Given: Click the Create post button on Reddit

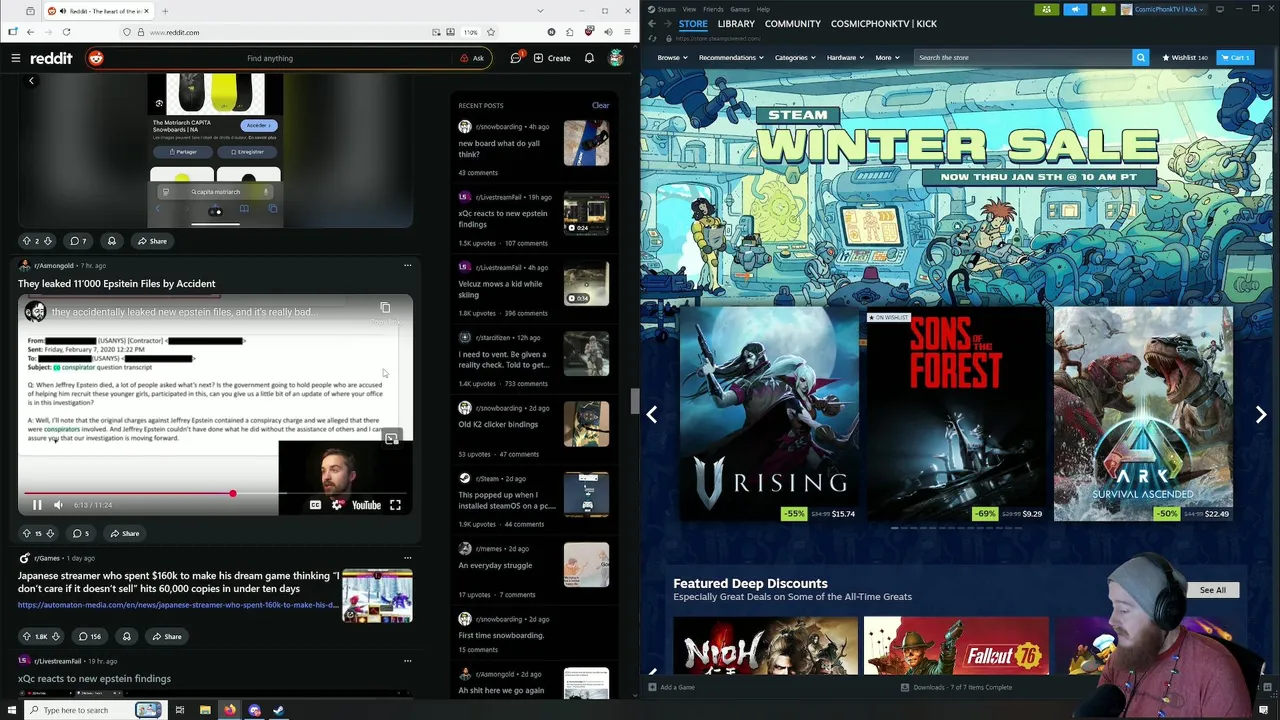Looking at the screenshot, I should (x=552, y=58).
